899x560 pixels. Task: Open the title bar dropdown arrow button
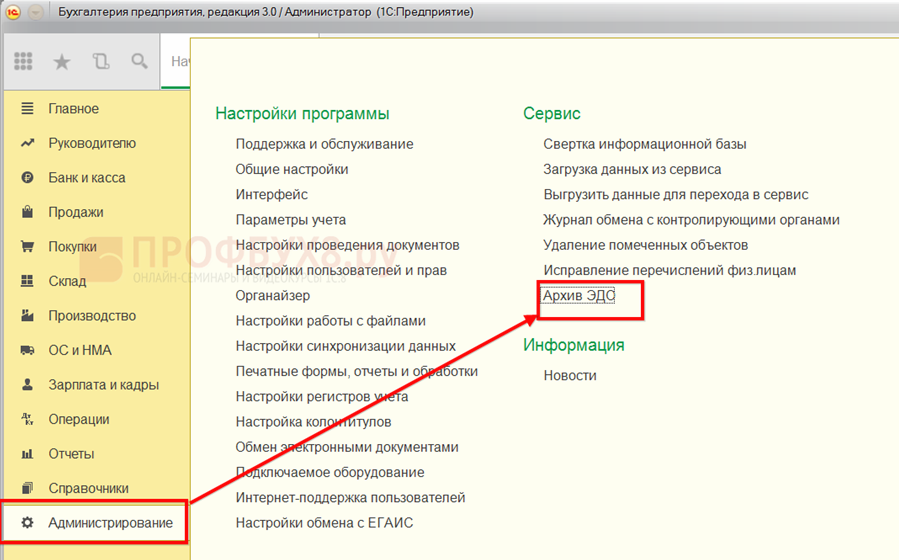(36, 12)
